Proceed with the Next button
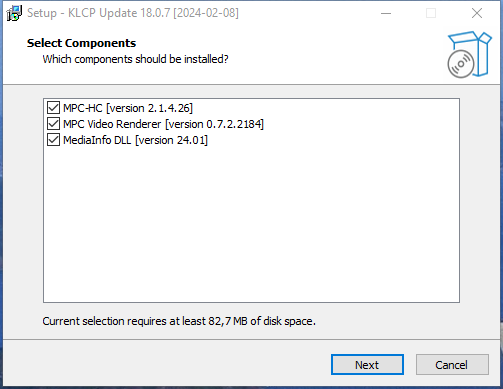The height and width of the screenshot is (389, 503). point(367,365)
